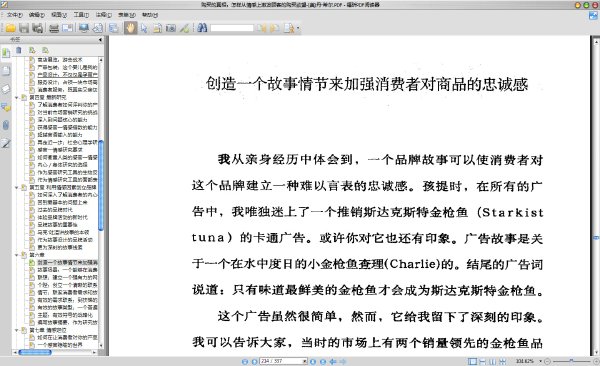Collapse the 第六章 bookmark branch

(17, 255)
